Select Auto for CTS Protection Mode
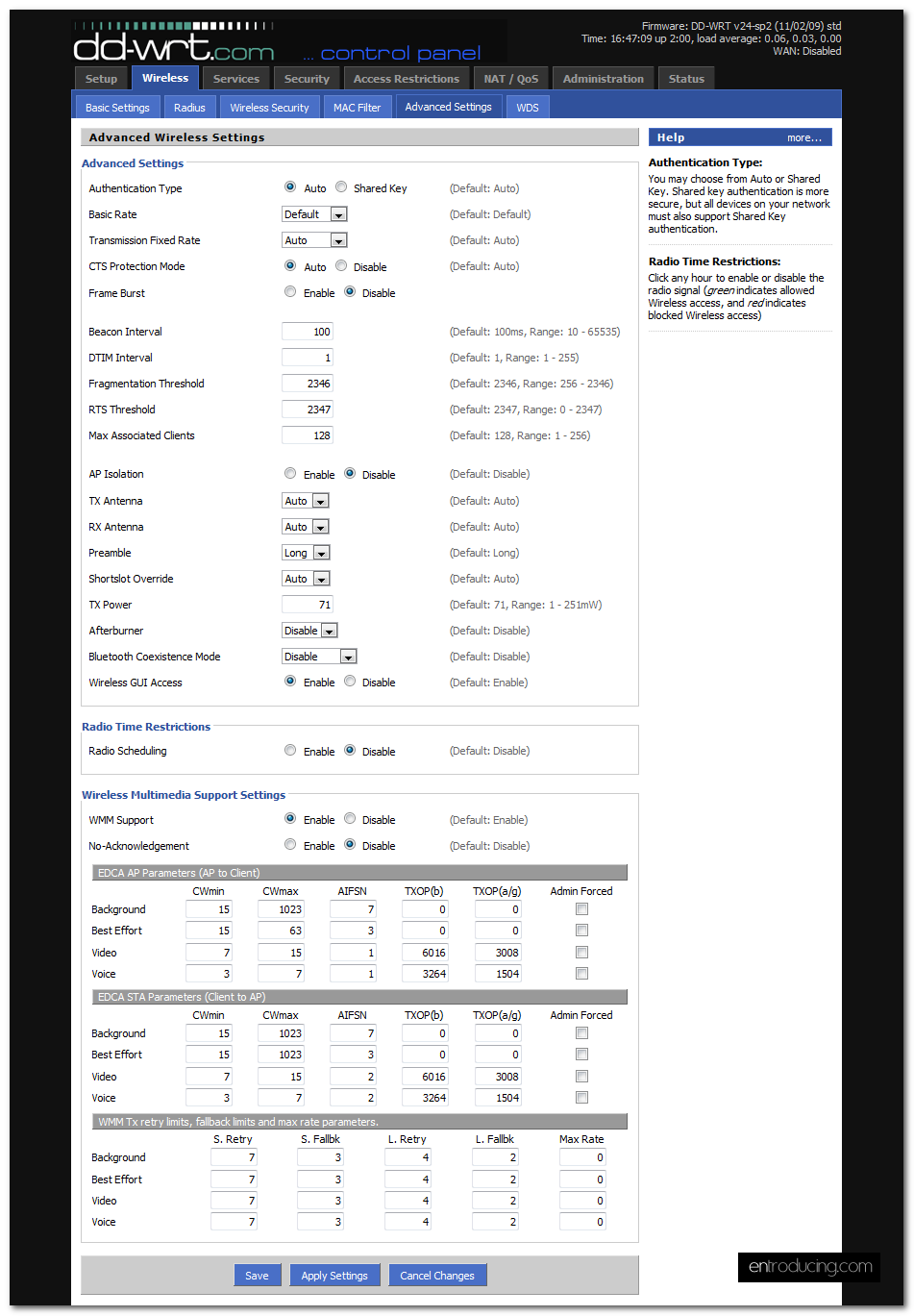 290,266
